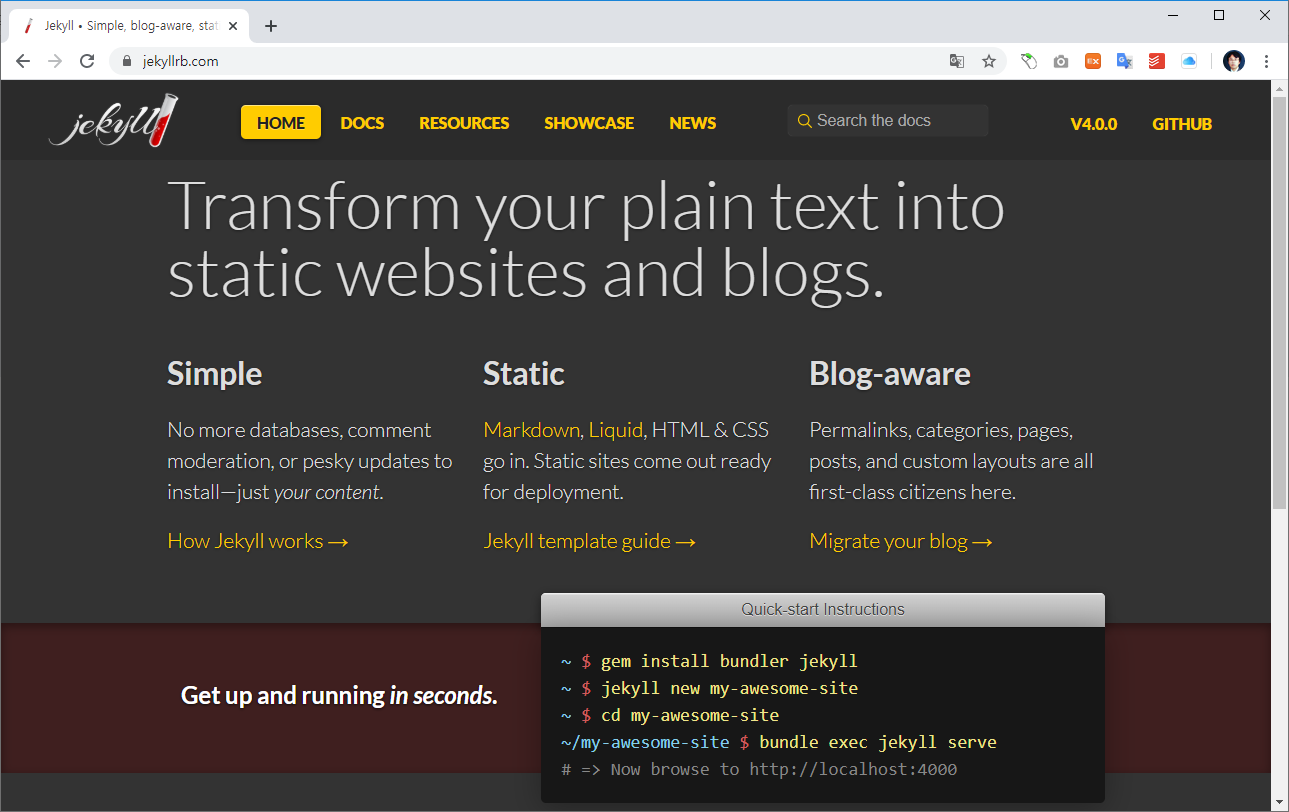Open the orange EX extension
This screenshot has width=1289, height=812.
(1093, 61)
